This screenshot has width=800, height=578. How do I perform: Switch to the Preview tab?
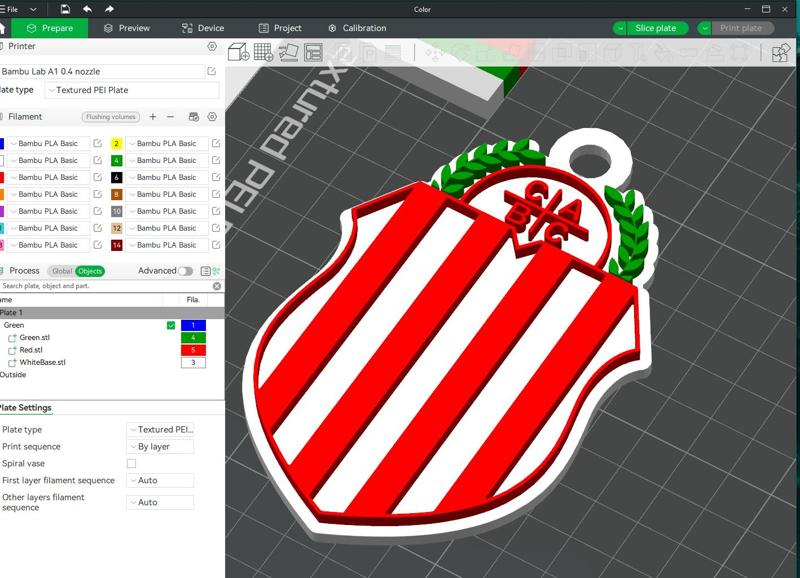(x=127, y=28)
